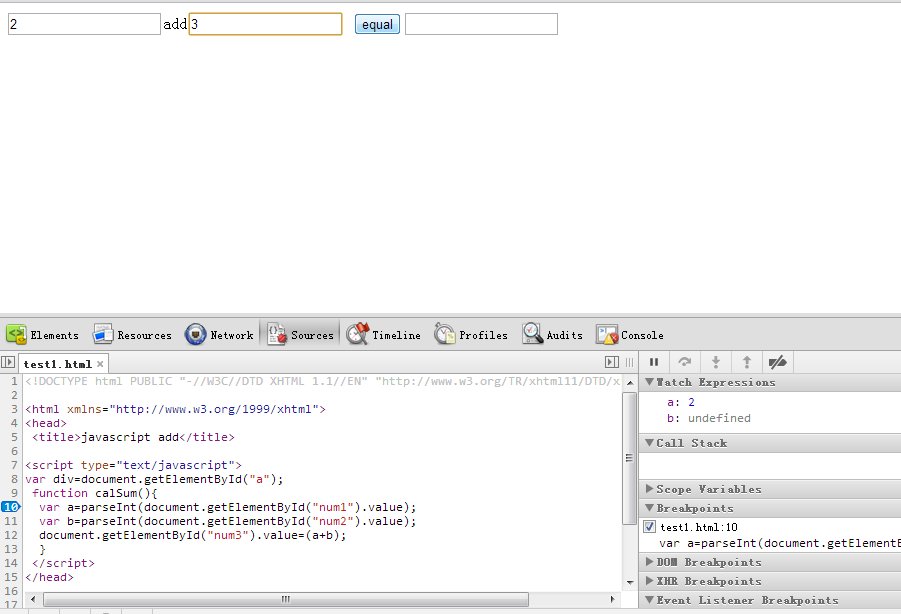Open the Network panel icon
Screen dimensions: 901x614
point(195,334)
